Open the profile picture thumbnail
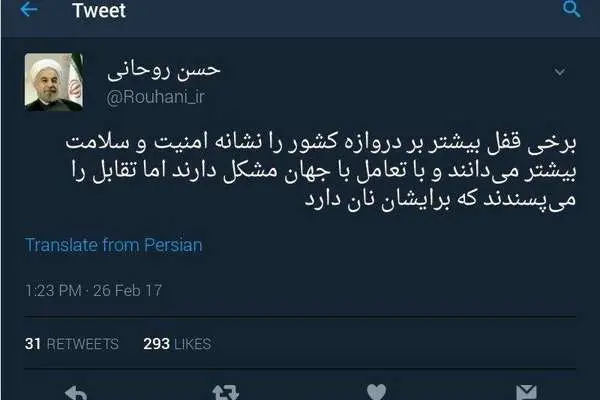The image size is (600, 400). 54,82
